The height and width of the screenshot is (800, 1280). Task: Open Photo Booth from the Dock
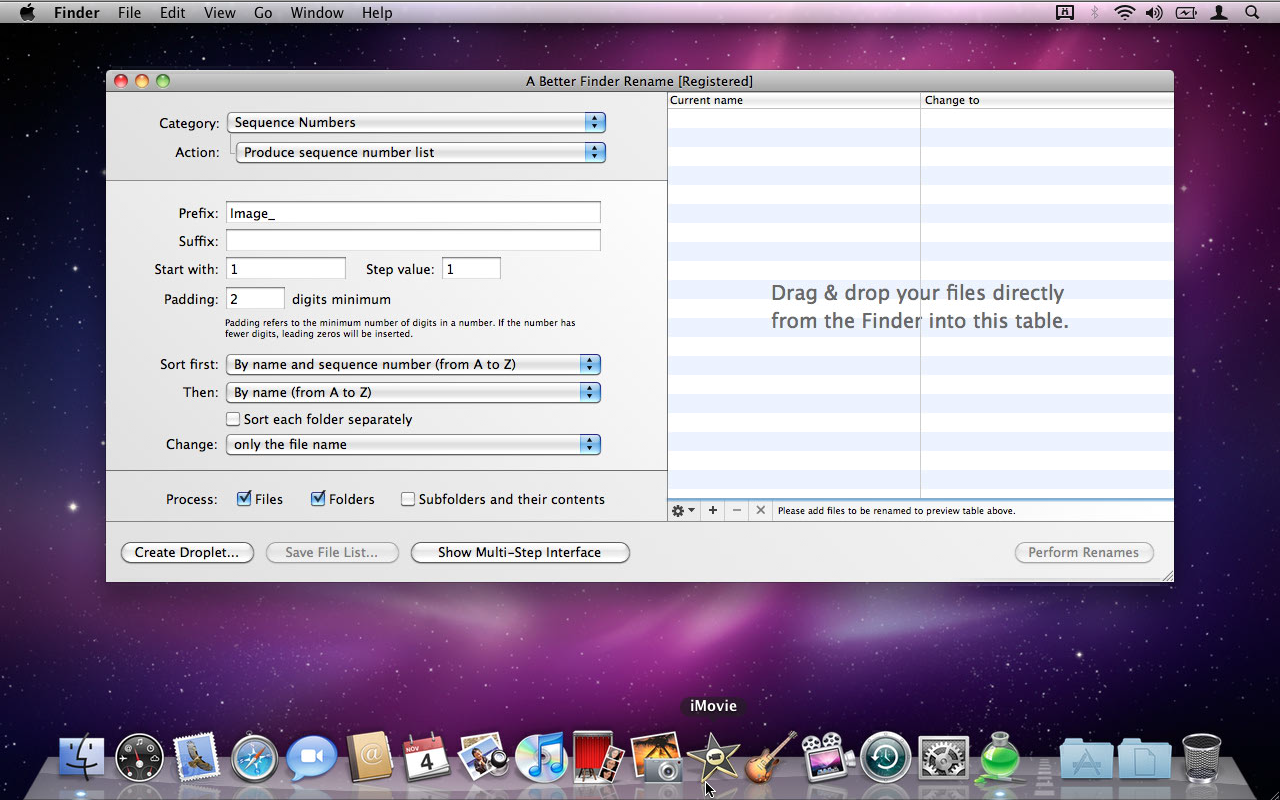[598, 757]
